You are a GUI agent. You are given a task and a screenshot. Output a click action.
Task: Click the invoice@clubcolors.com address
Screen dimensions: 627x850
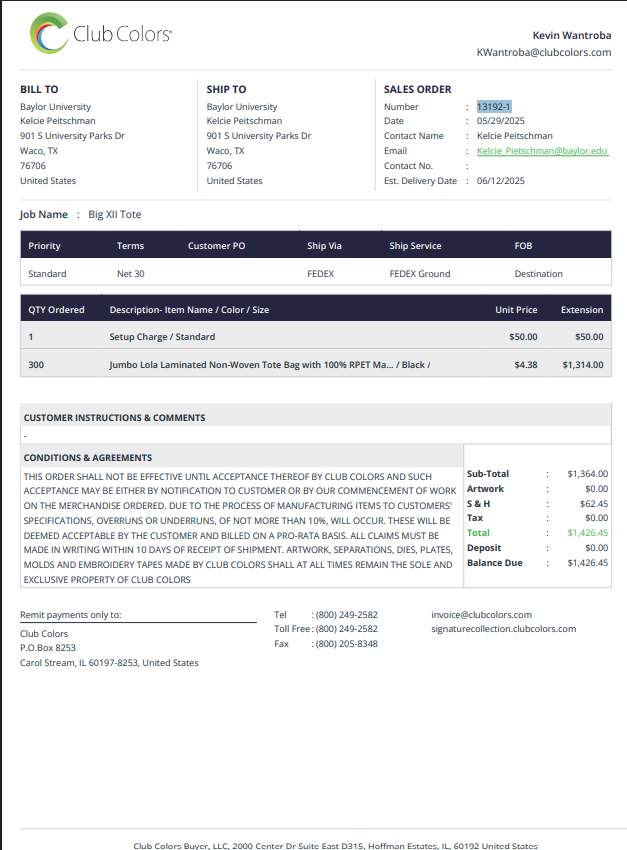point(481,615)
